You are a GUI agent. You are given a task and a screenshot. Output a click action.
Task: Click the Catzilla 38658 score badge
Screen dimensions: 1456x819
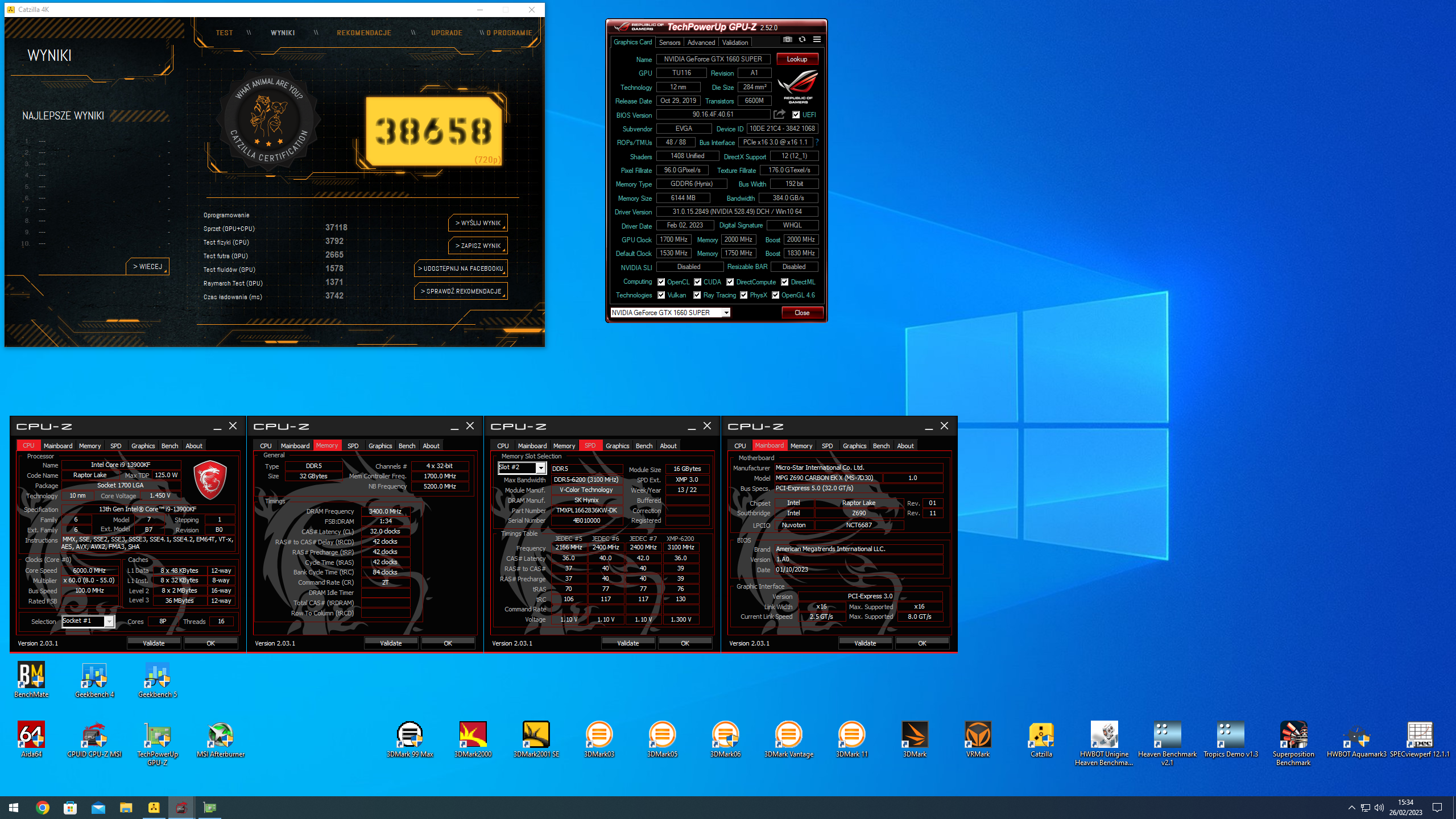click(x=433, y=131)
